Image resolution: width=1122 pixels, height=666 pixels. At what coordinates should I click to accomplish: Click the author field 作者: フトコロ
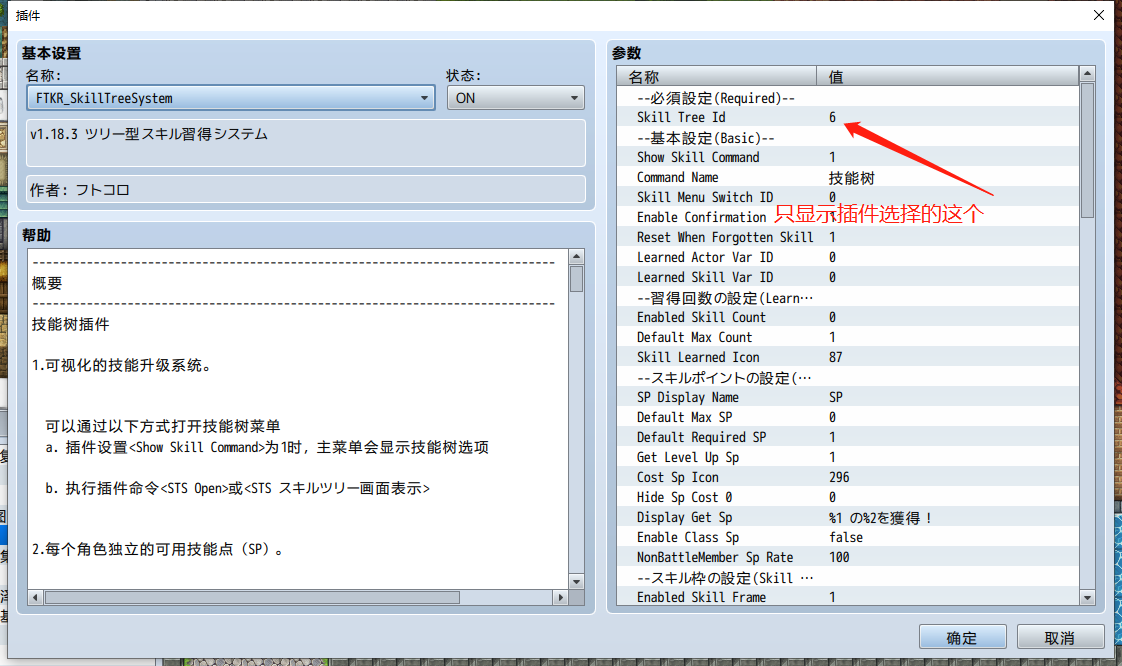tap(306, 190)
